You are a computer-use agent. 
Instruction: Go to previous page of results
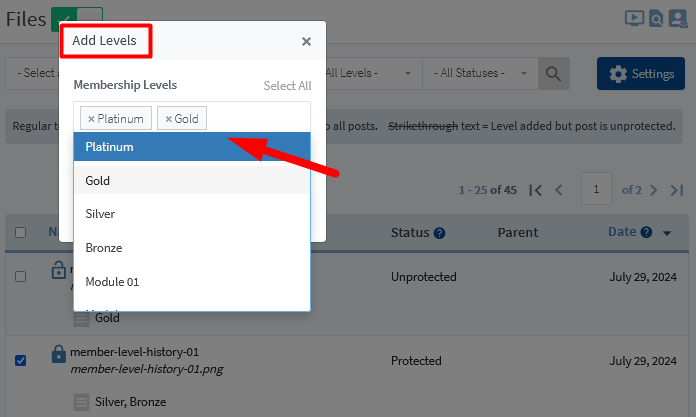559,191
